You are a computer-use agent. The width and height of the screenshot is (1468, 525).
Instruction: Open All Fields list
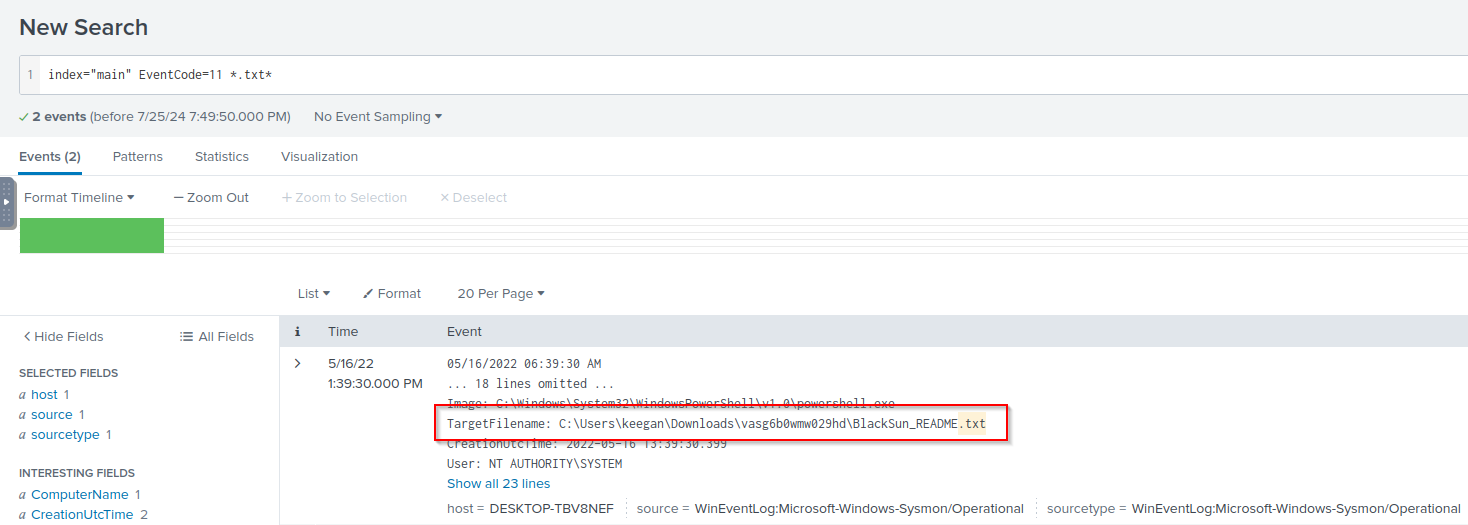(216, 337)
